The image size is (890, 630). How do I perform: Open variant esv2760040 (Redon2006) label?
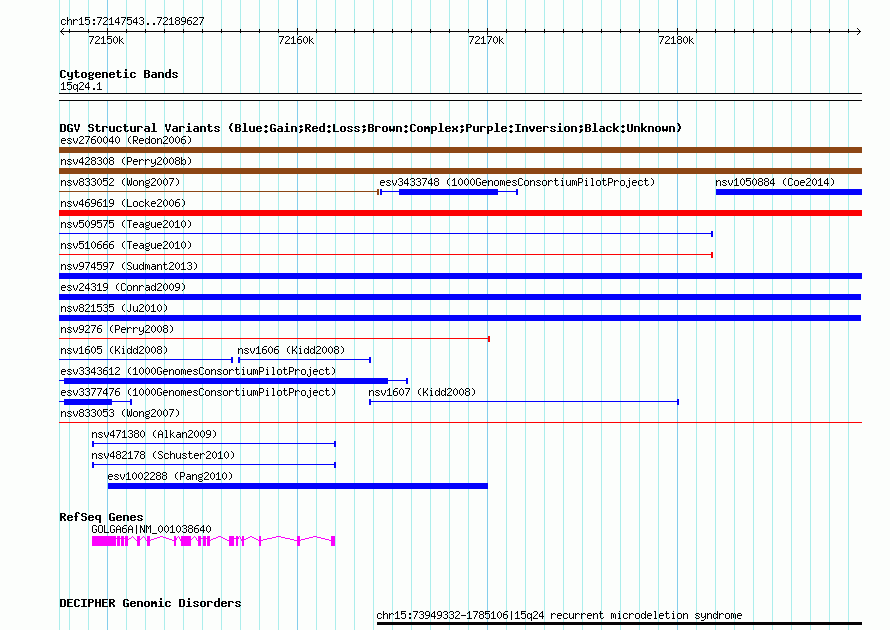tap(126, 140)
